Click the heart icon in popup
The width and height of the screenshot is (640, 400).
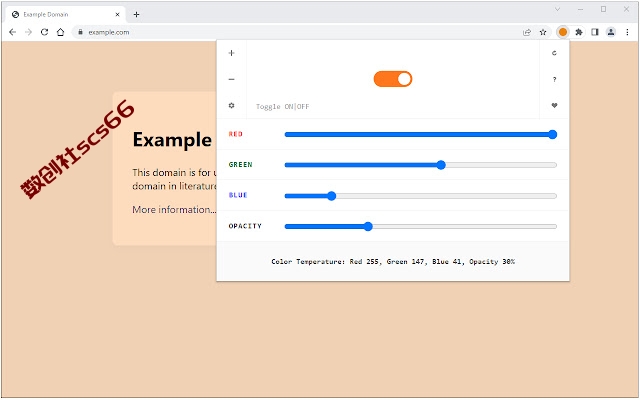click(554, 105)
